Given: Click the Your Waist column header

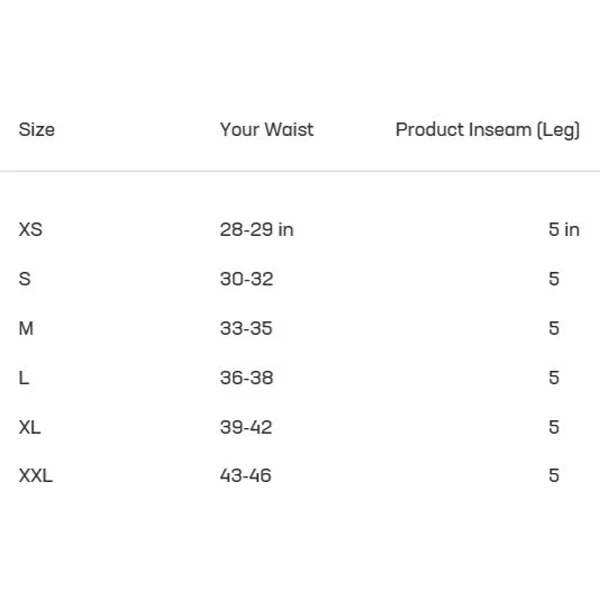Looking at the screenshot, I should point(267,129).
